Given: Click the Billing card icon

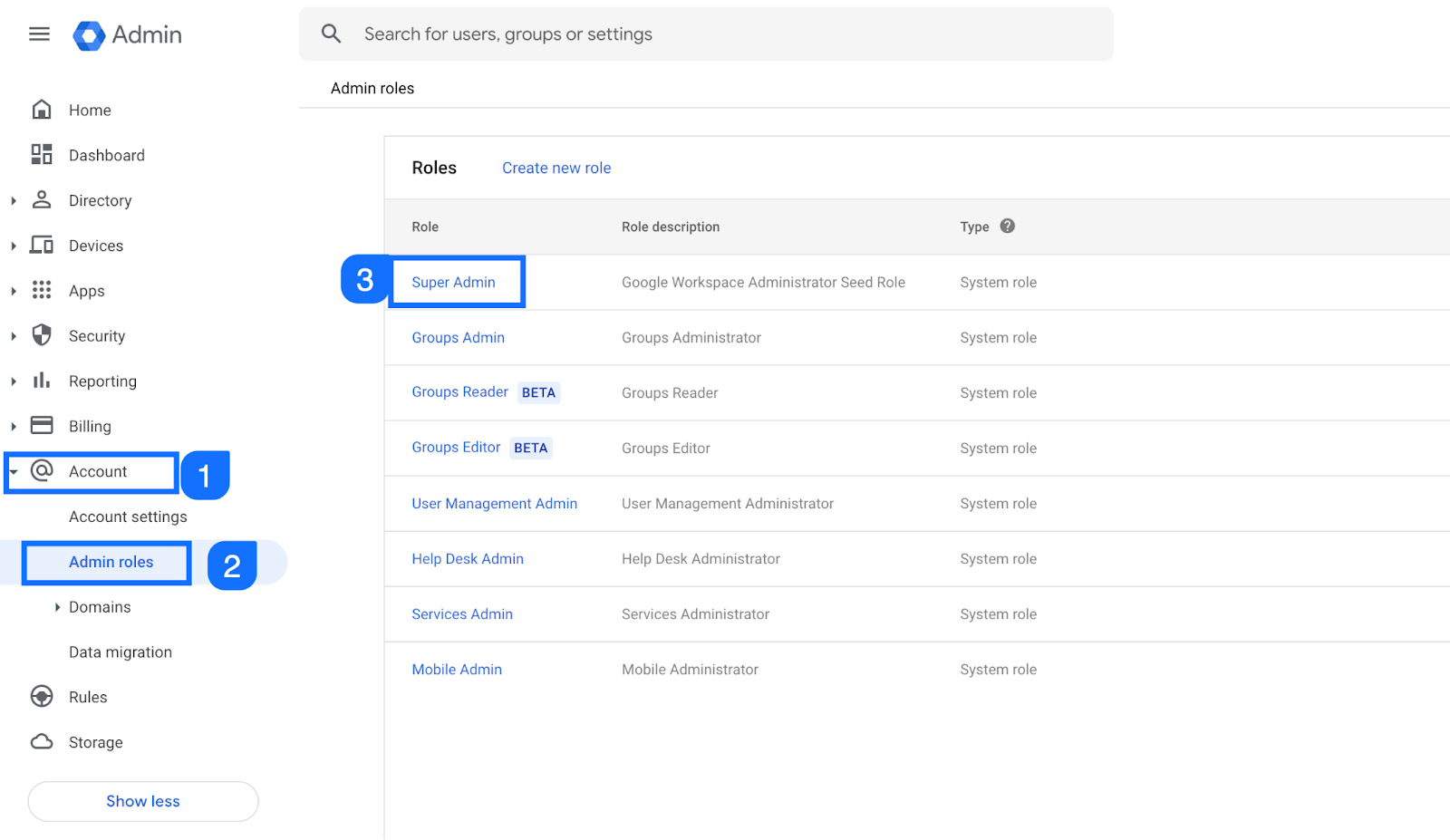Looking at the screenshot, I should (x=42, y=425).
